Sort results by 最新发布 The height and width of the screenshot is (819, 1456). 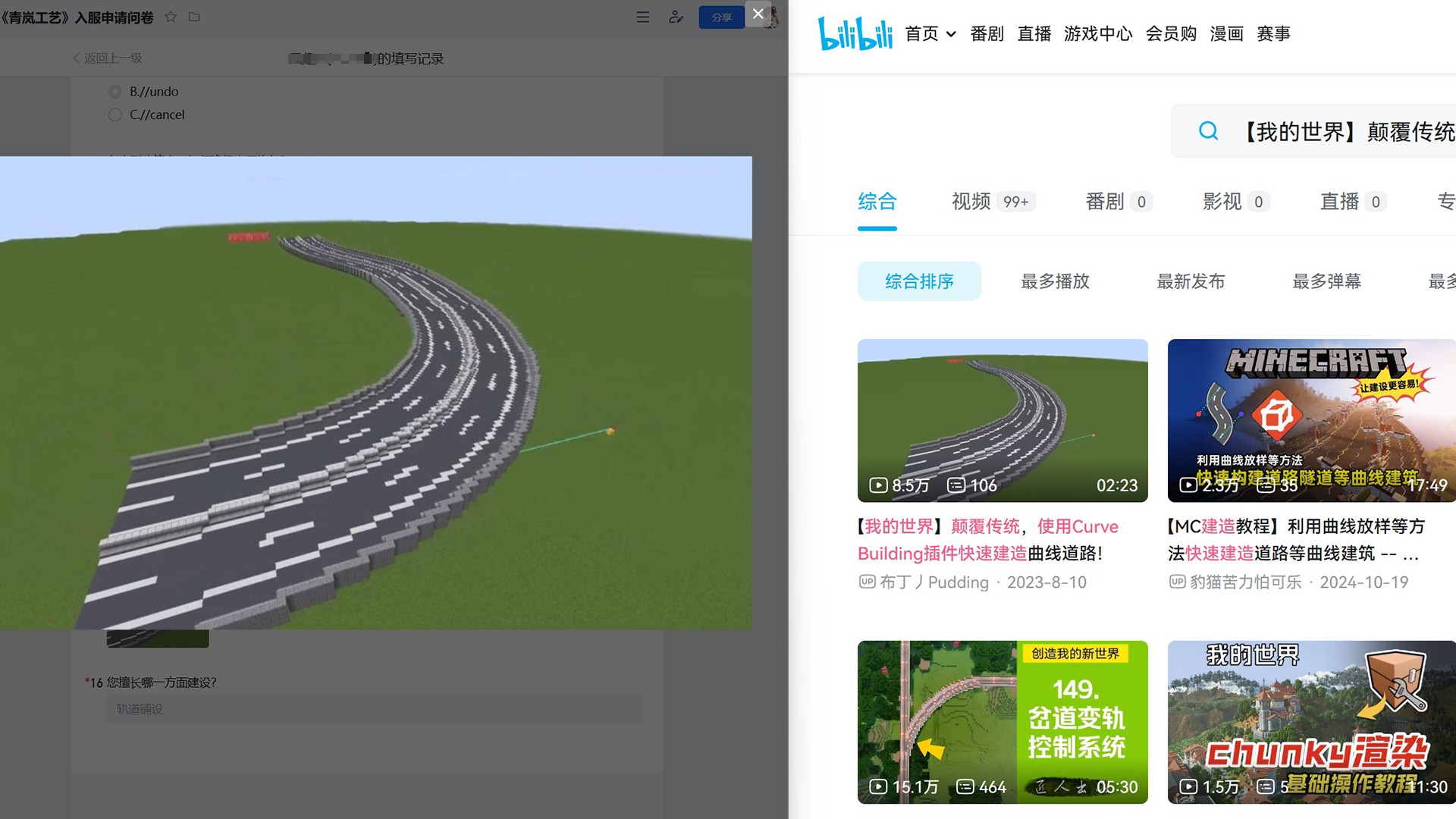pyautogui.click(x=1191, y=281)
